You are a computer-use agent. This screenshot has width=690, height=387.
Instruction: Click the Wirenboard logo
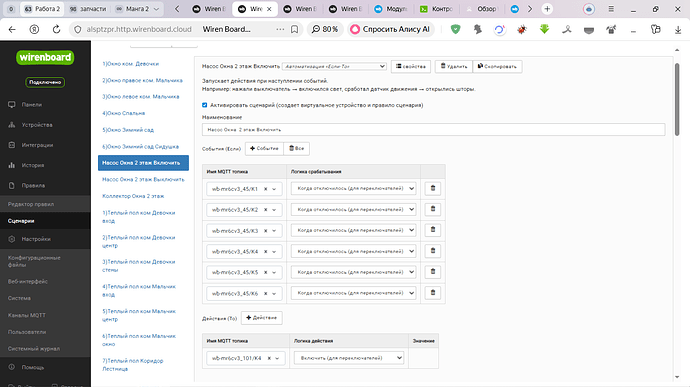click(x=45, y=57)
